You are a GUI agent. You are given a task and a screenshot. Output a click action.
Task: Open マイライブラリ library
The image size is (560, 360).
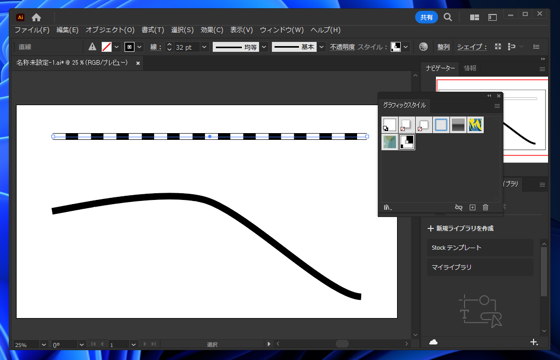(480, 267)
